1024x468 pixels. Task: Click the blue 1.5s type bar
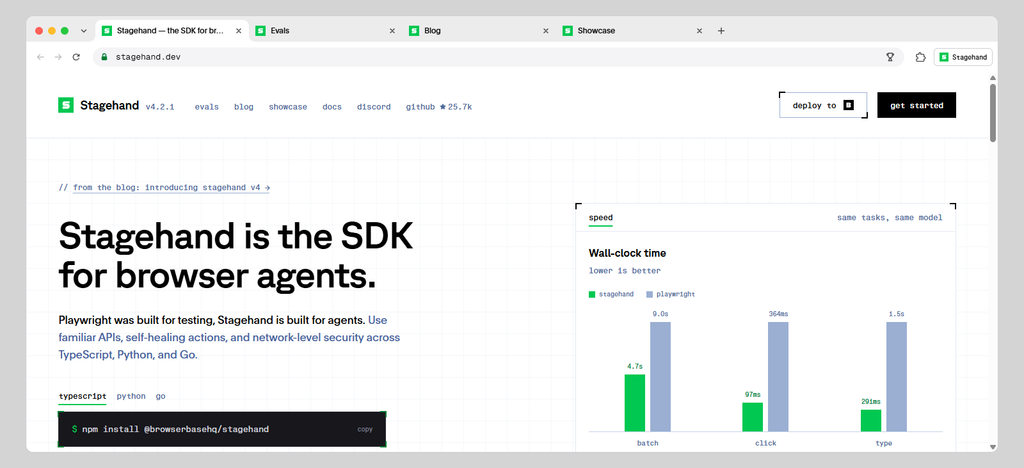896,377
